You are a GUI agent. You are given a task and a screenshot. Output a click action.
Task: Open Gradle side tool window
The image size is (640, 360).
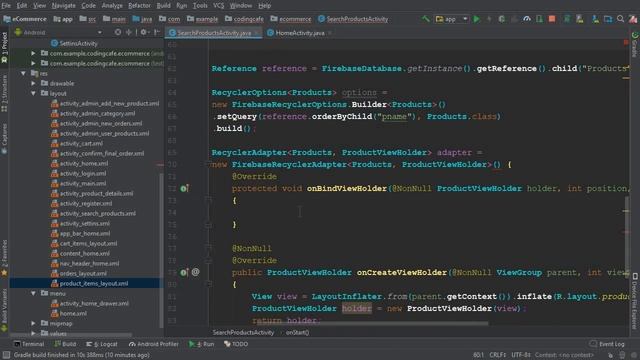tap(634, 44)
